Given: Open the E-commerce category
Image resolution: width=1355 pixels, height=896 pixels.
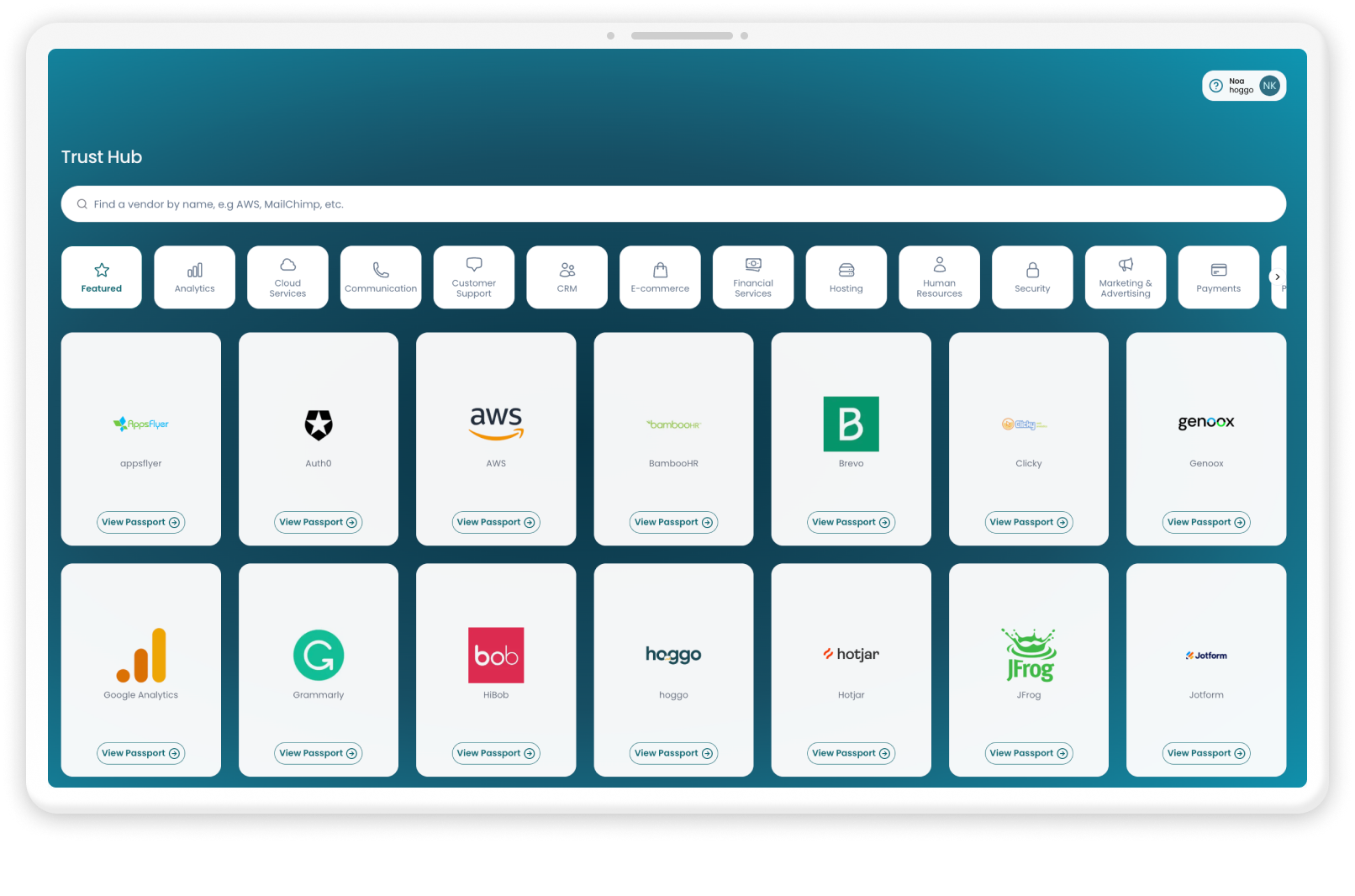Looking at the screenshot, I should tap(660, 277).
